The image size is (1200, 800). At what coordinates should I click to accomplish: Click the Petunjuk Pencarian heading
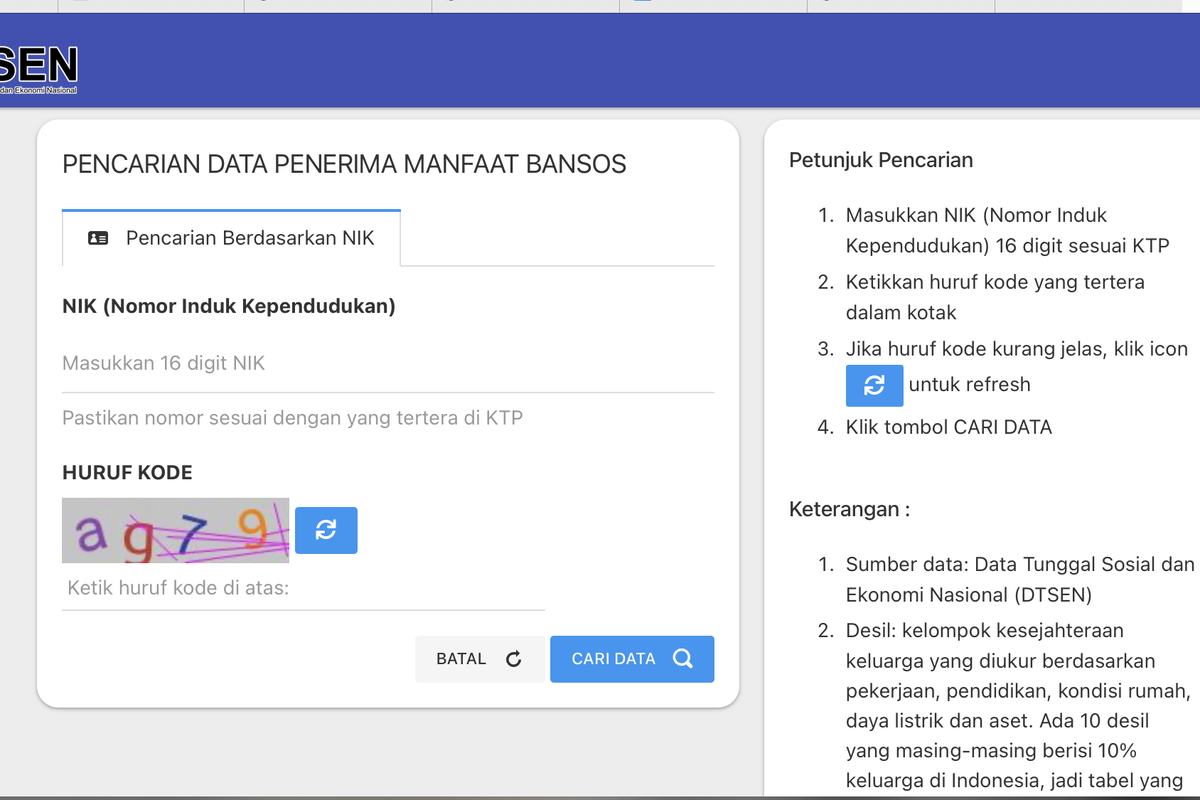click(881, 159)
